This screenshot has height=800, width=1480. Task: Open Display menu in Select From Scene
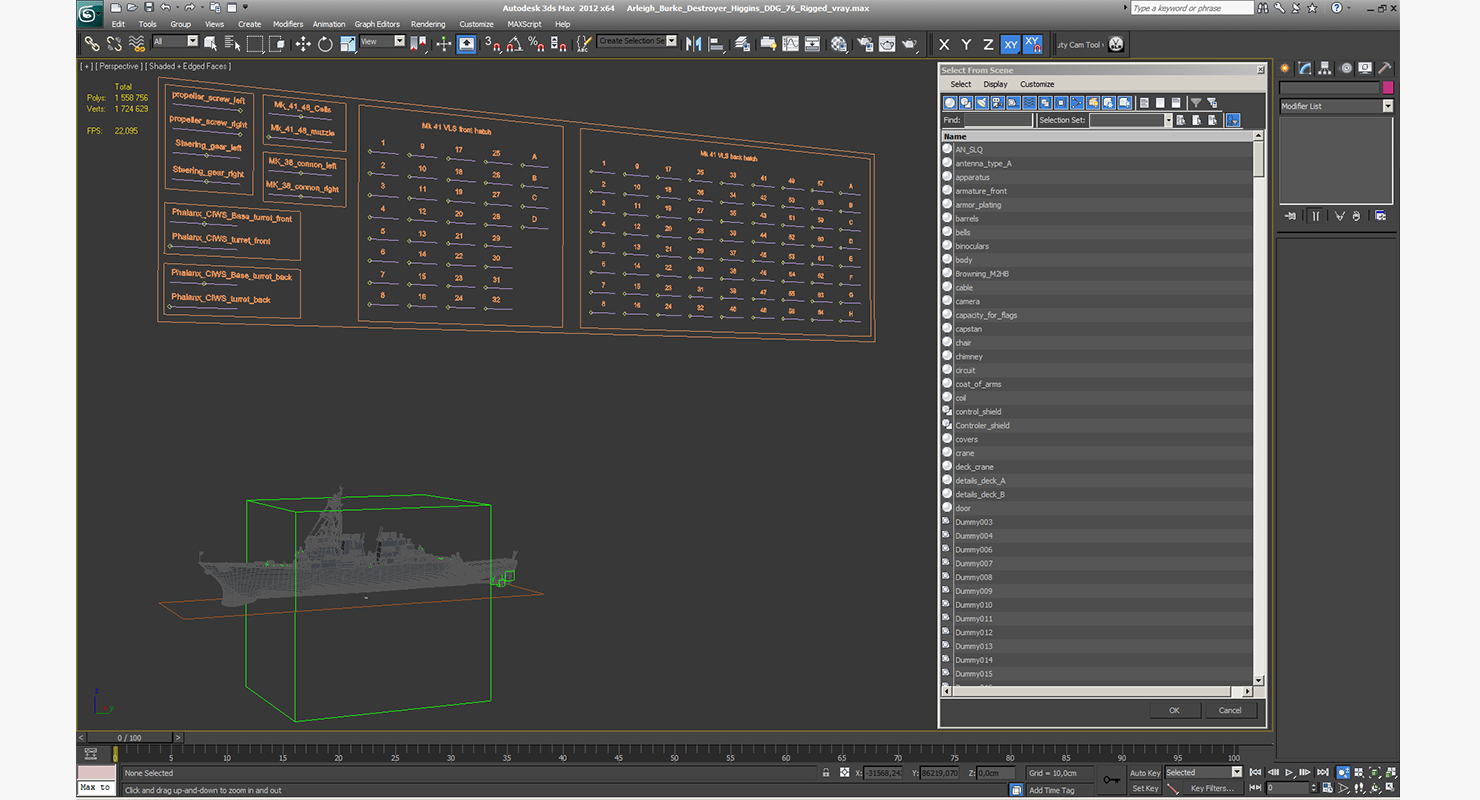pos(995,84)
